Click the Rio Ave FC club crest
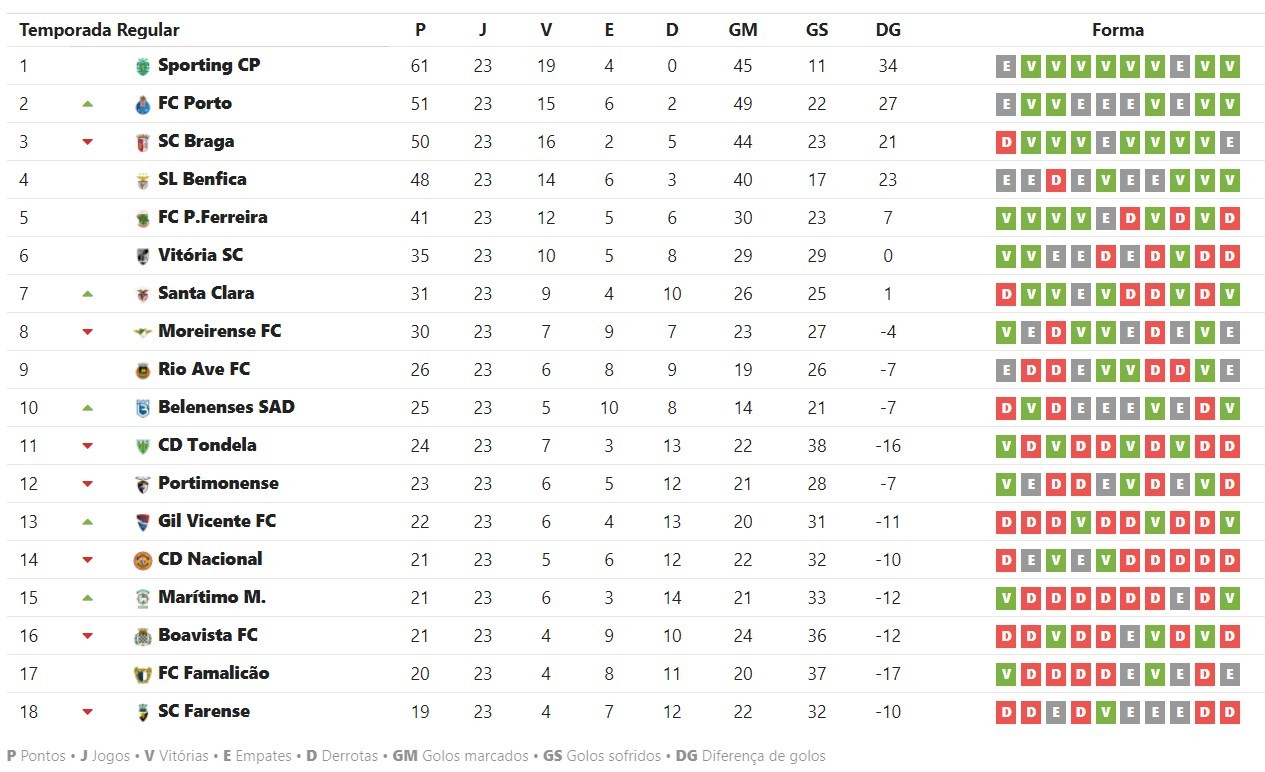The width and height of the screenshot is (1265, 772). [x=142, y=371]
